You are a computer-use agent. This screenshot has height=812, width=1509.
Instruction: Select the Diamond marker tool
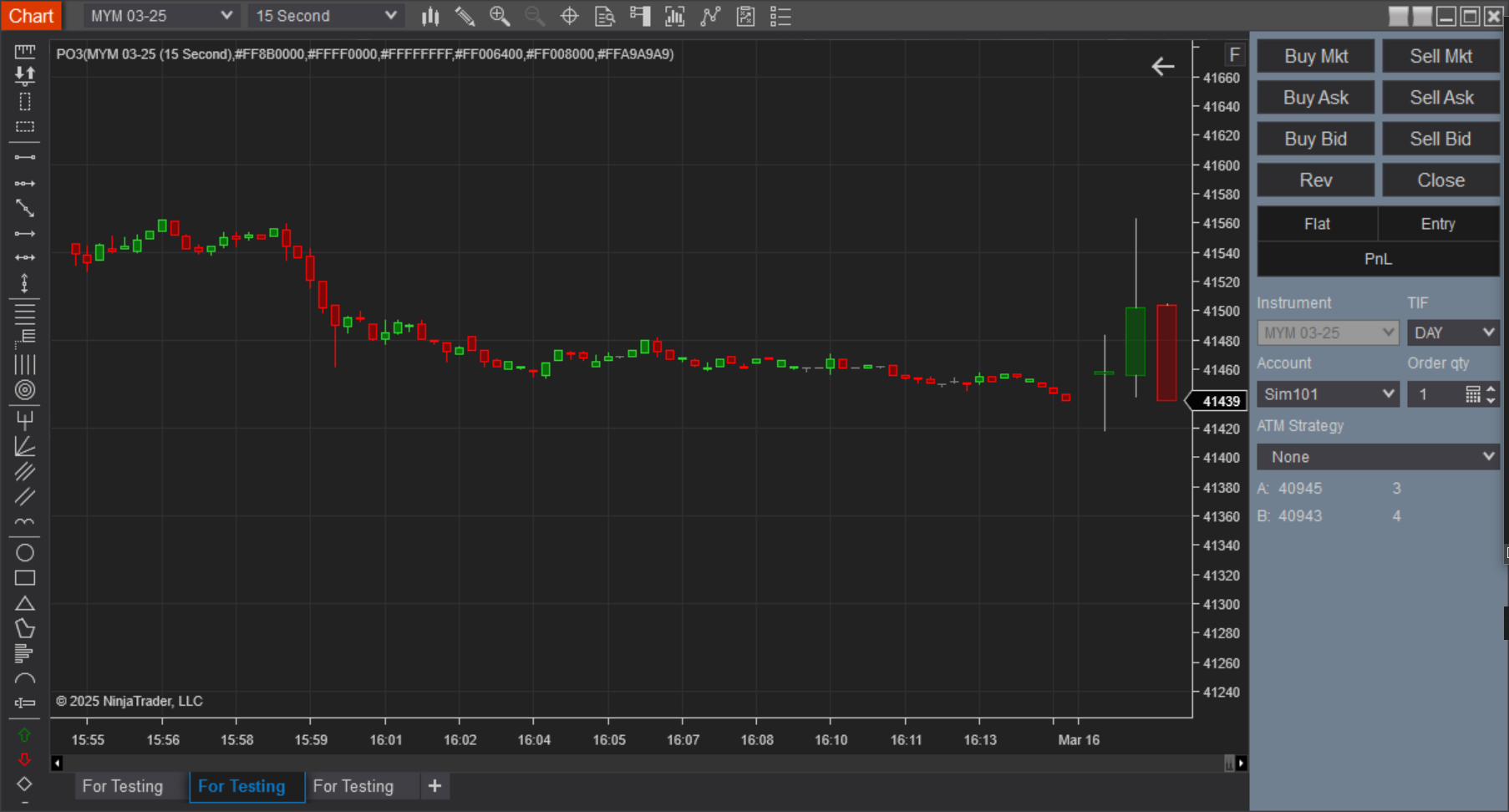(x=24, y=784)
